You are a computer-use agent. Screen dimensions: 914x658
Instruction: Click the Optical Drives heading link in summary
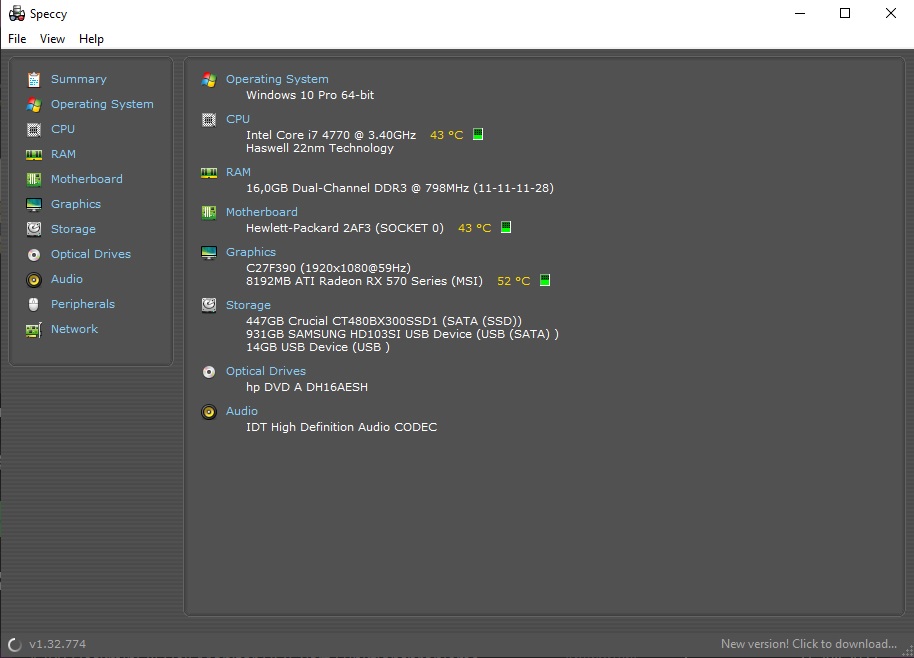[266, 371]
